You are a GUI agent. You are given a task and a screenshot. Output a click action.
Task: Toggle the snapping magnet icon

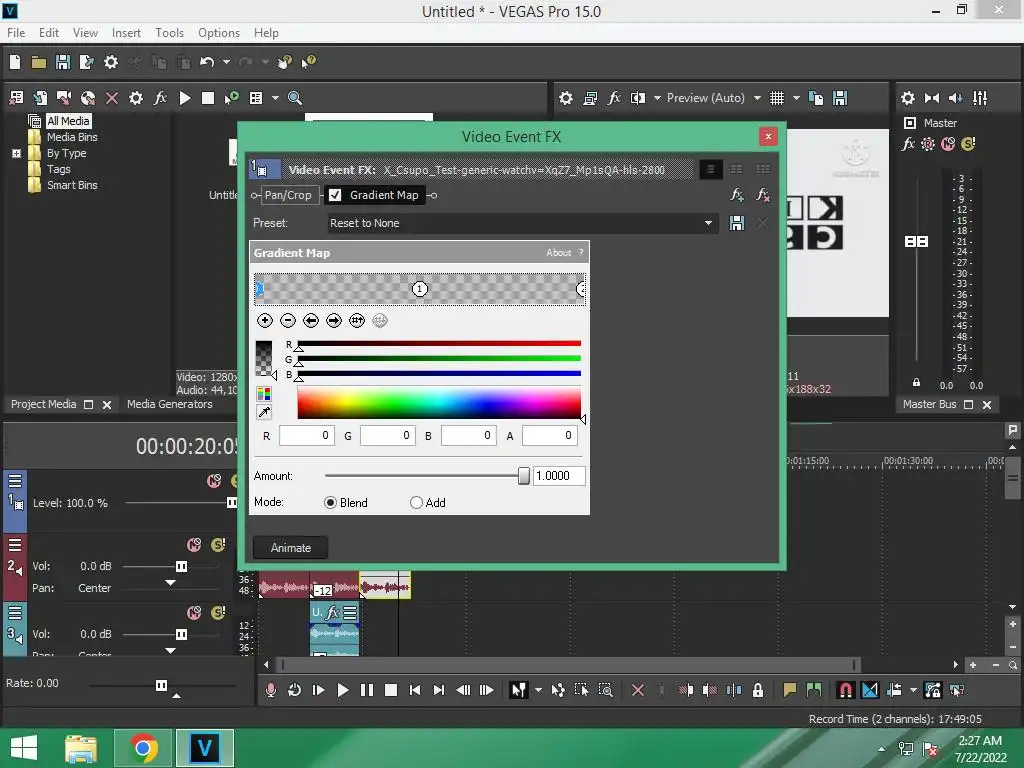845,690
